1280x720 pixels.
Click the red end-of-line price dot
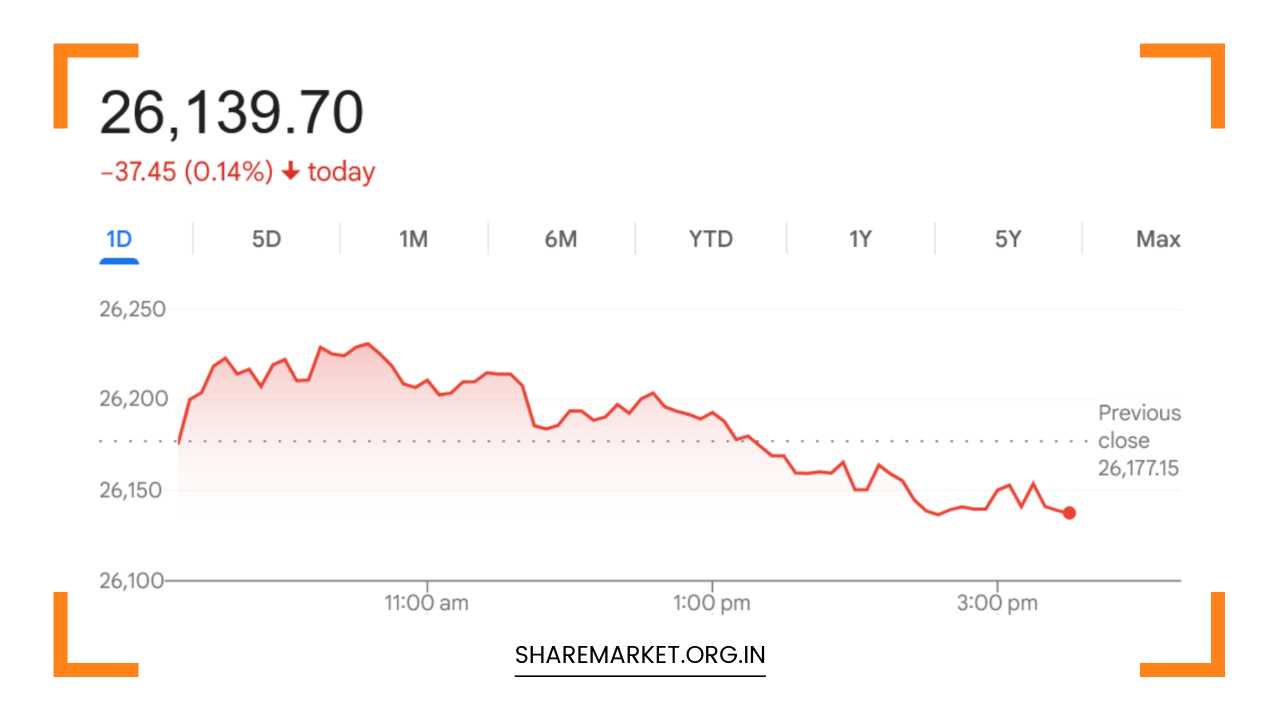click(1069, 513)
